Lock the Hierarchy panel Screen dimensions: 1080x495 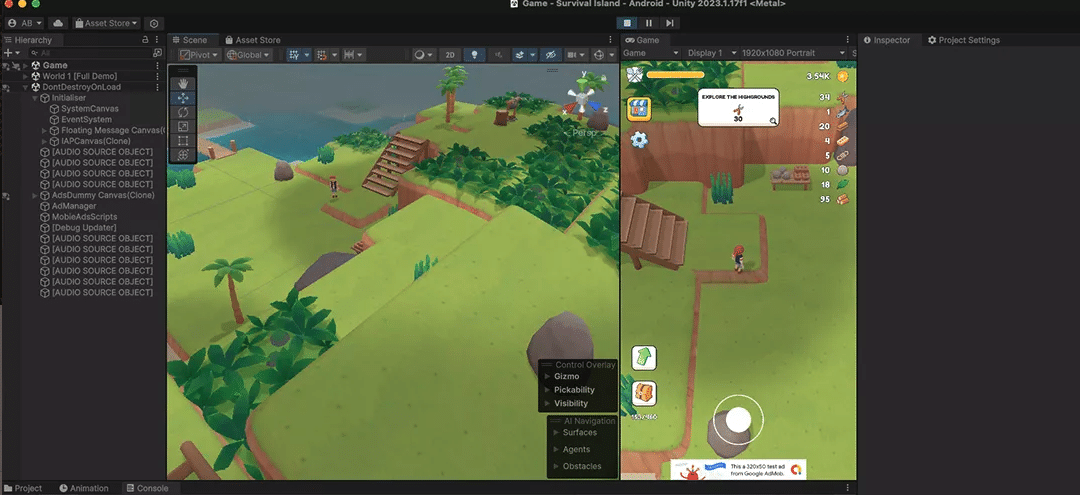pyautogui.click(x=145, y=40)
